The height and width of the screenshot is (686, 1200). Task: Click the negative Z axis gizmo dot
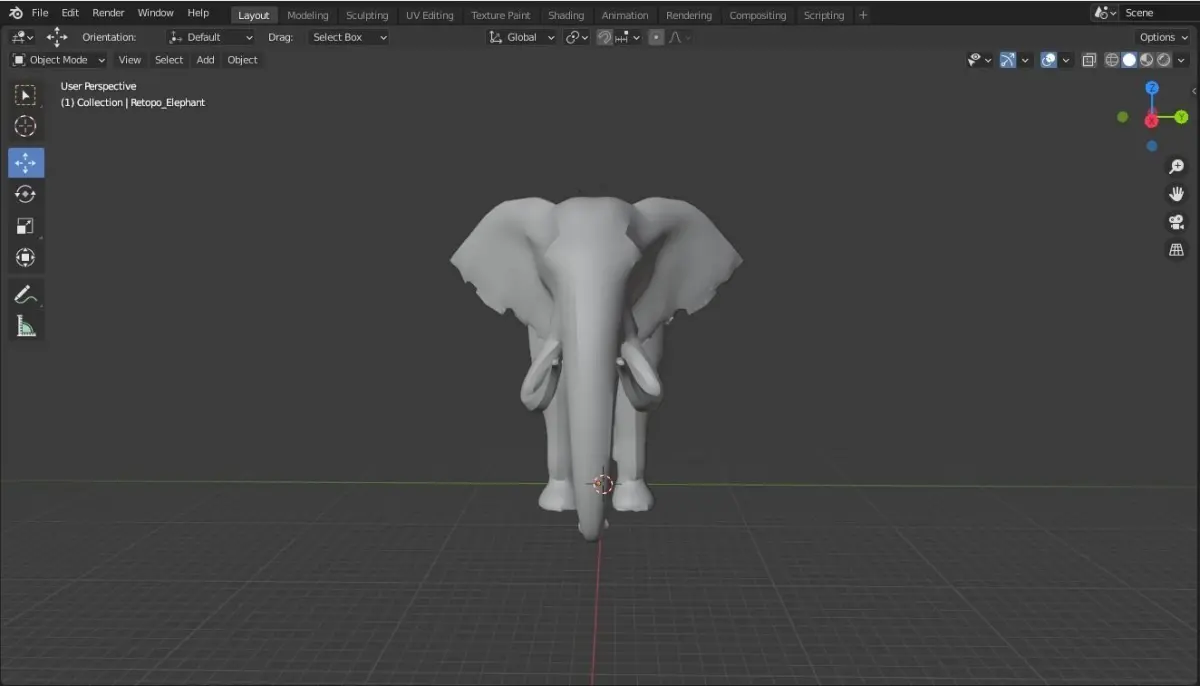click(1152, 146)
